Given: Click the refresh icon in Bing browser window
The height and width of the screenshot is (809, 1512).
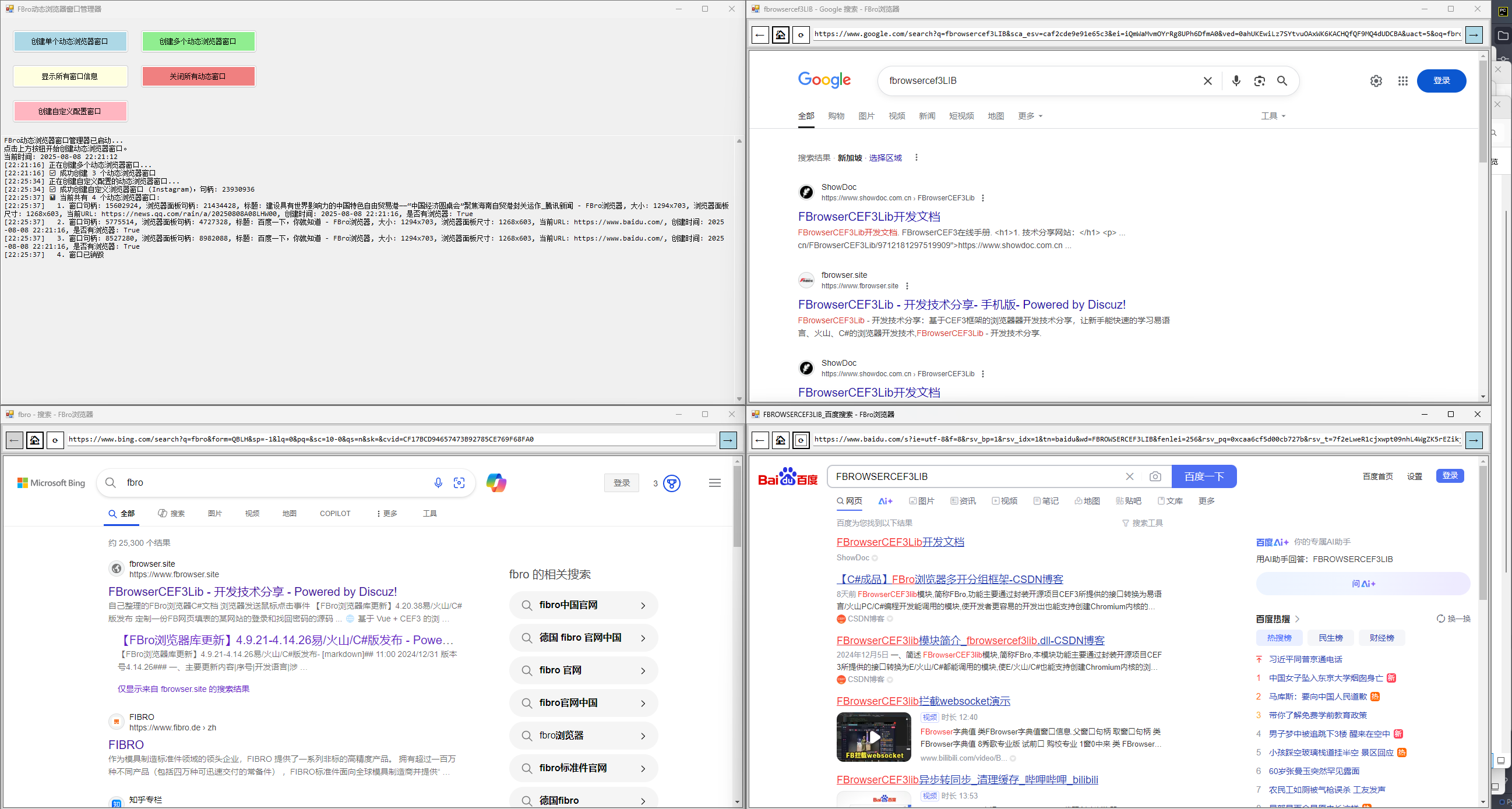Looking at the screenshot, I should [x=55, y=440].
